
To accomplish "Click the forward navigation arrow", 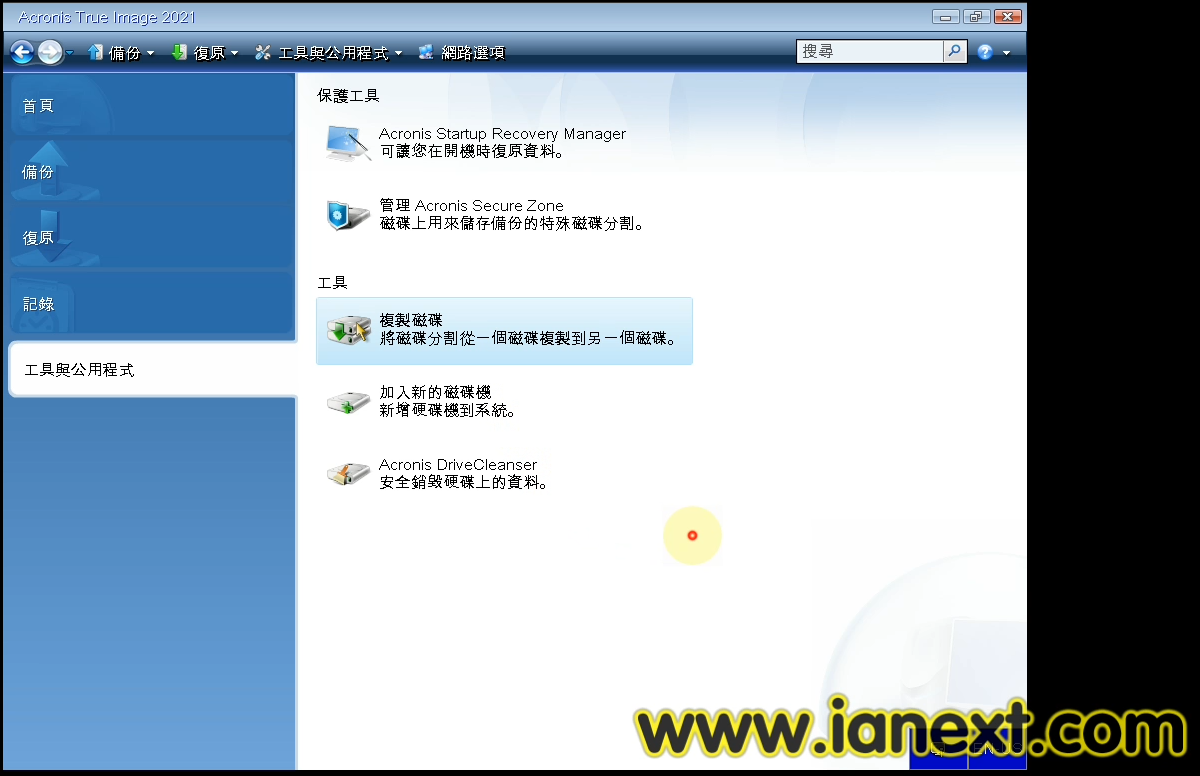I will (50, 52).
